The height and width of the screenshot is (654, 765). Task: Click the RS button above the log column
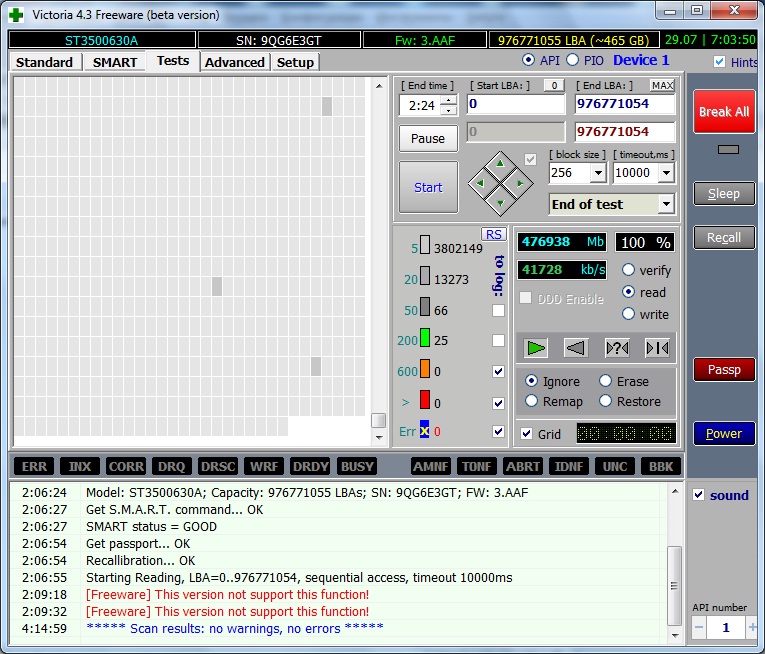[x=493, y=234]
